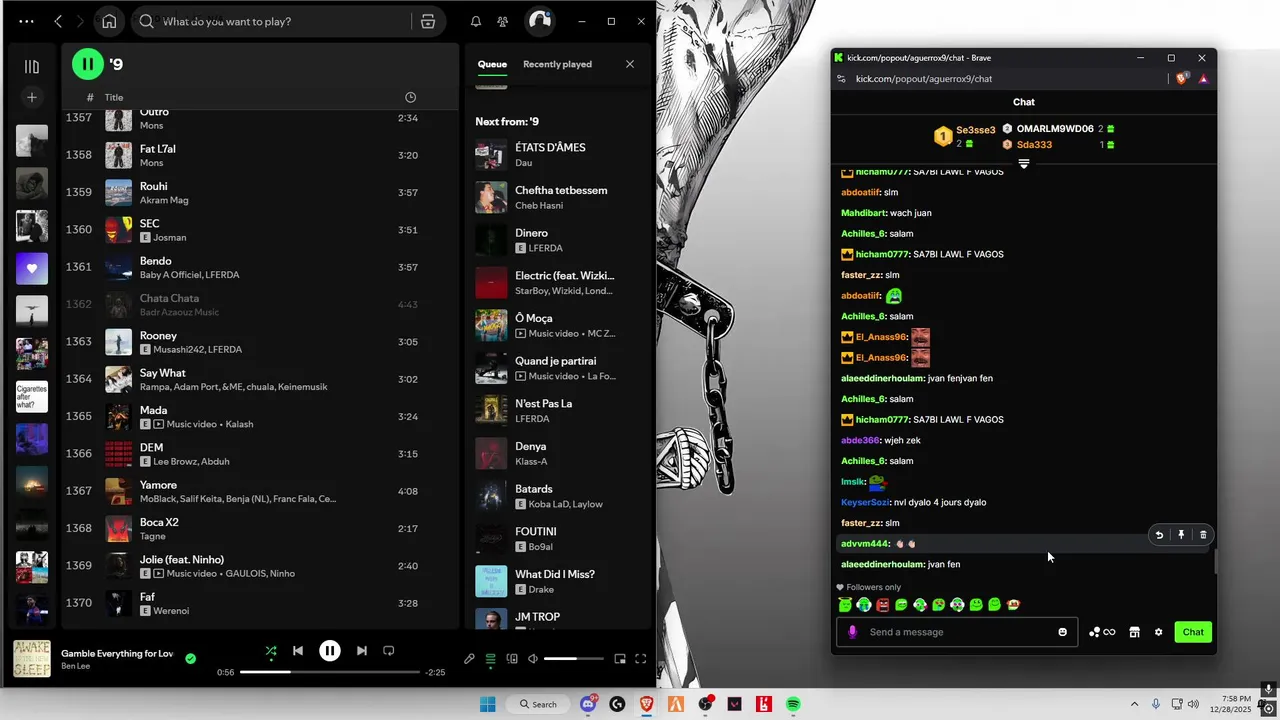Delete the advvm444 chat message
The image size is (1280, 720).
(1203, 535)
